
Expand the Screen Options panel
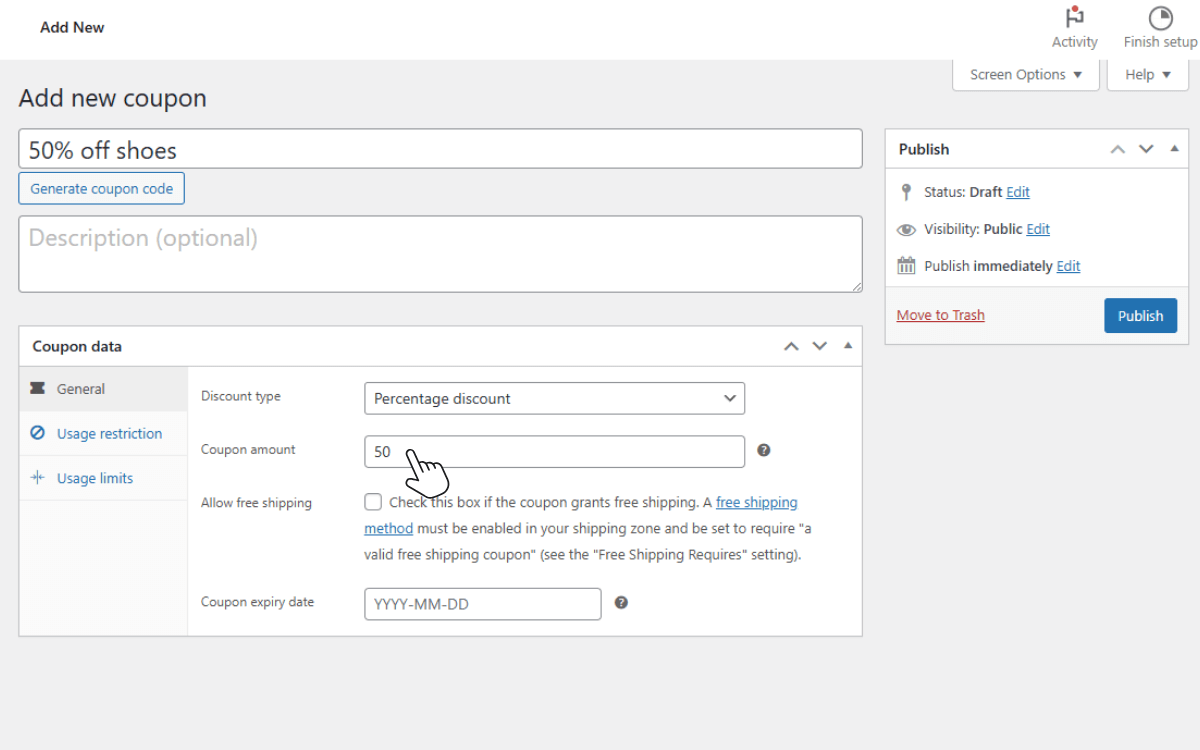pyautogui.click(x=1026, y=75)
